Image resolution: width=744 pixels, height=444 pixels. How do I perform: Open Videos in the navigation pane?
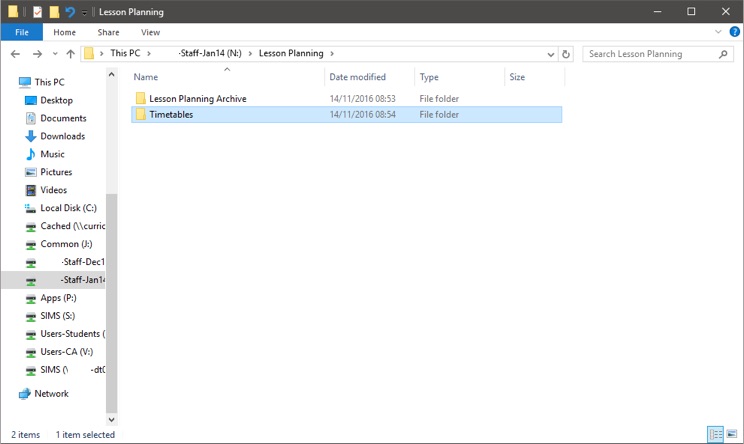tap(54, 190)
